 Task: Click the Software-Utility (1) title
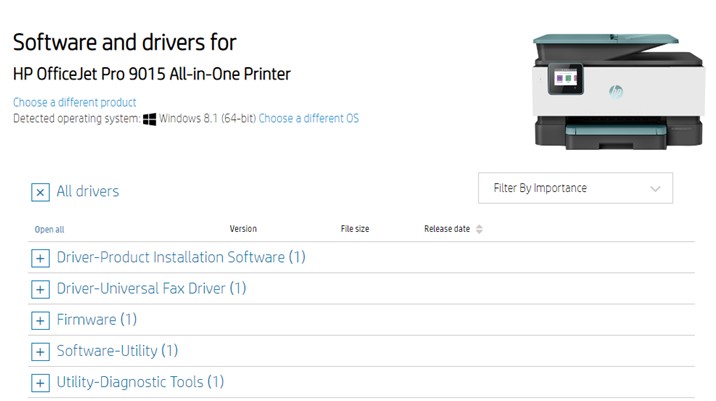[117, 350]
